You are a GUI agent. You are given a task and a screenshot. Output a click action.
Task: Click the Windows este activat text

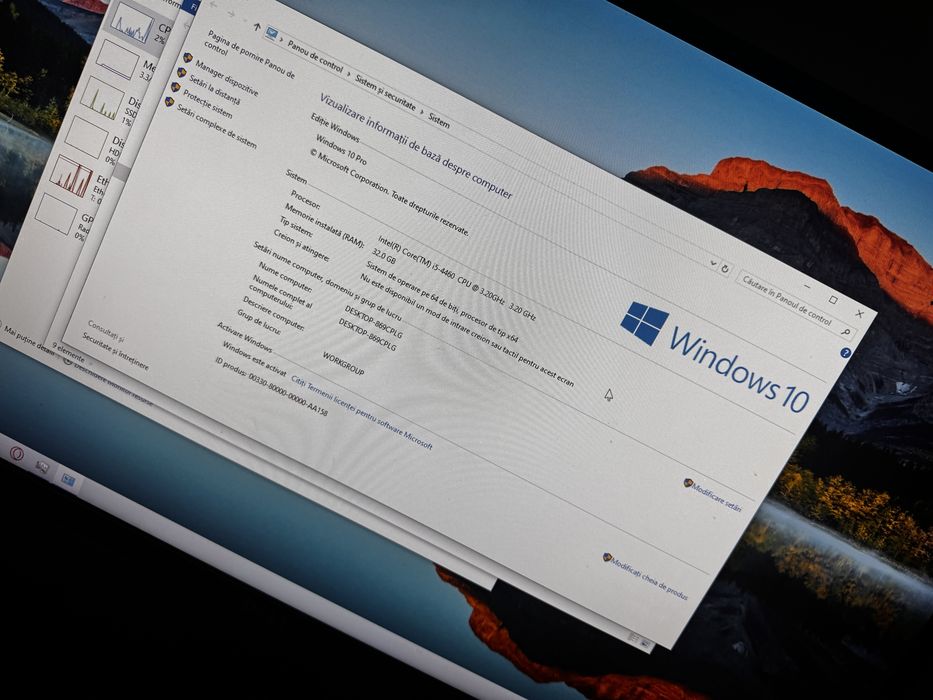coord(254,358)
